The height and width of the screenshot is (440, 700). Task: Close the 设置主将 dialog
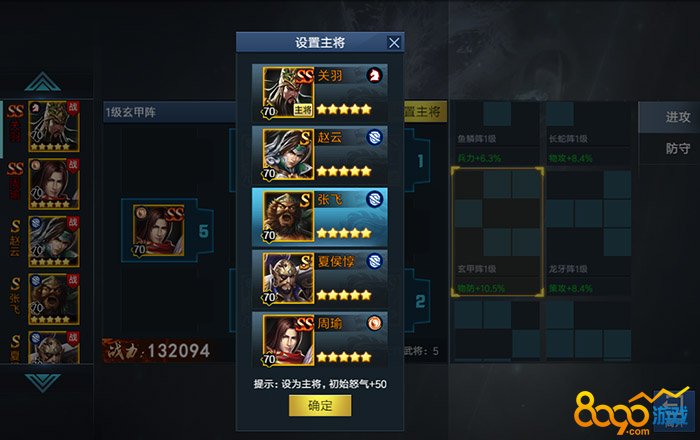394,43
